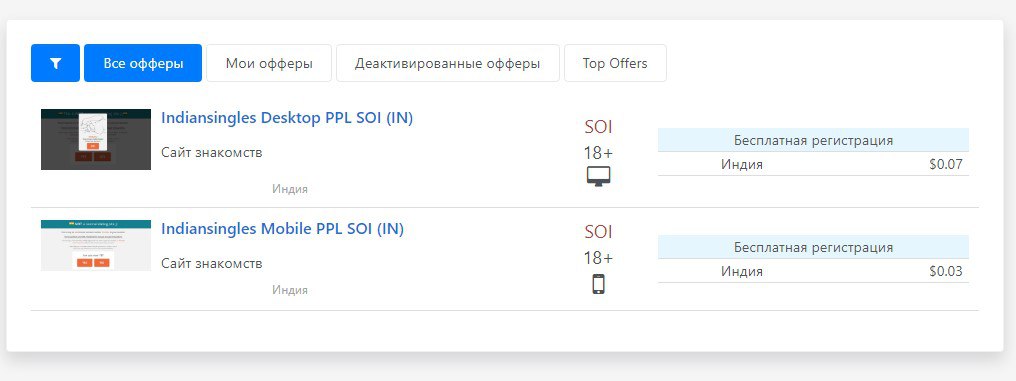Viewport: 1016px width, 381px height.
Task: Select the $0.07 India payout row
Action: [x=813, y=164]
